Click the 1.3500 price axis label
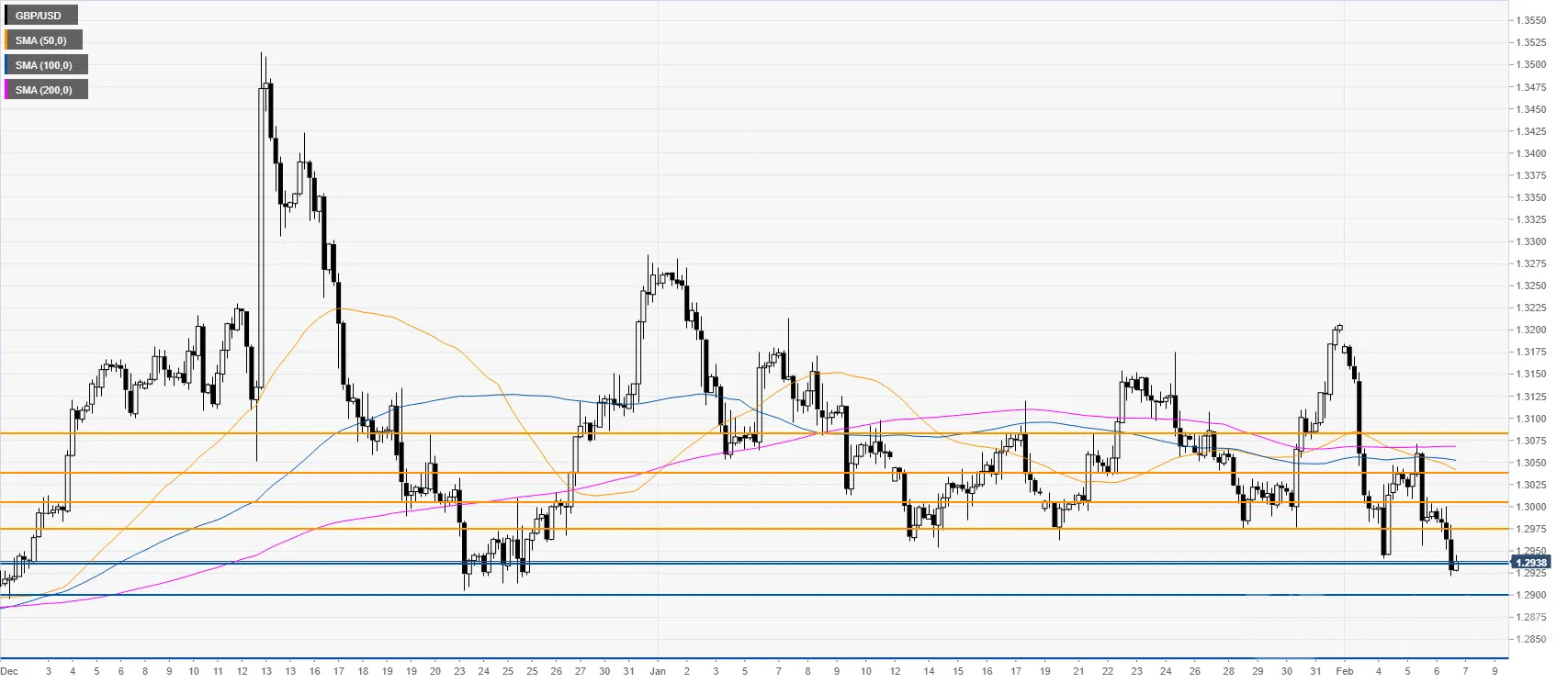 point(1530,65)
